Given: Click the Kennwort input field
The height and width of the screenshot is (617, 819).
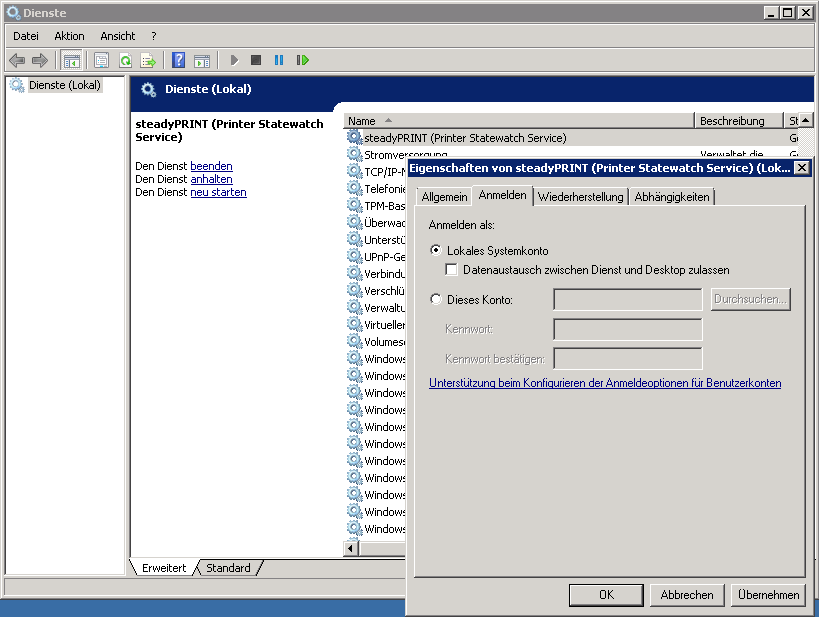Looking at the screenshot, I should coord(628,330).
